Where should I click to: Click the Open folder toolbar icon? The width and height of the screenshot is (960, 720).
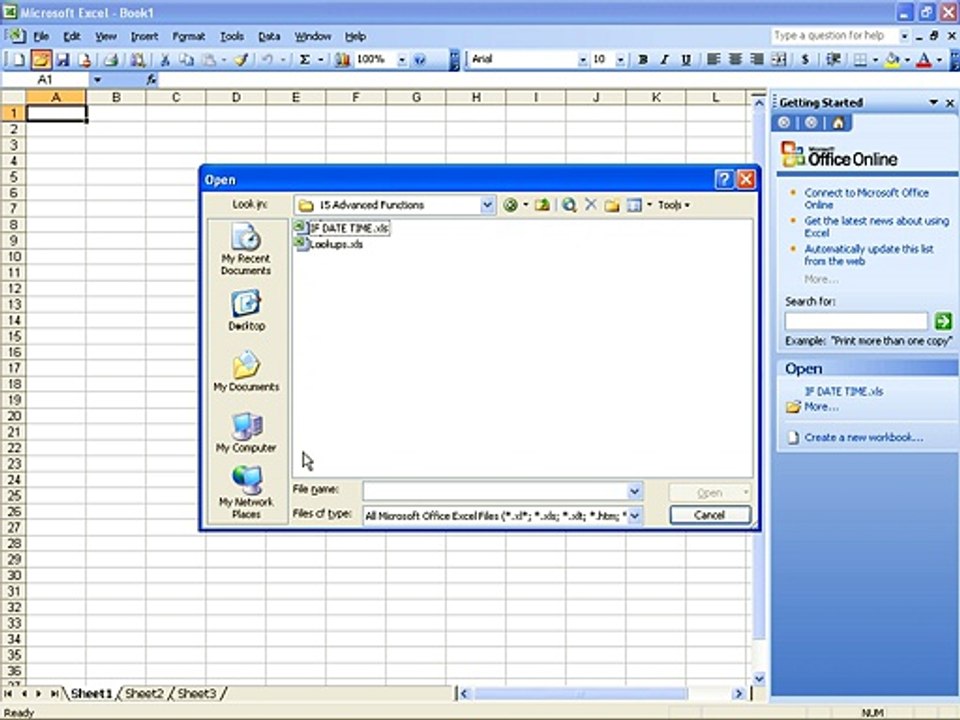41,59
